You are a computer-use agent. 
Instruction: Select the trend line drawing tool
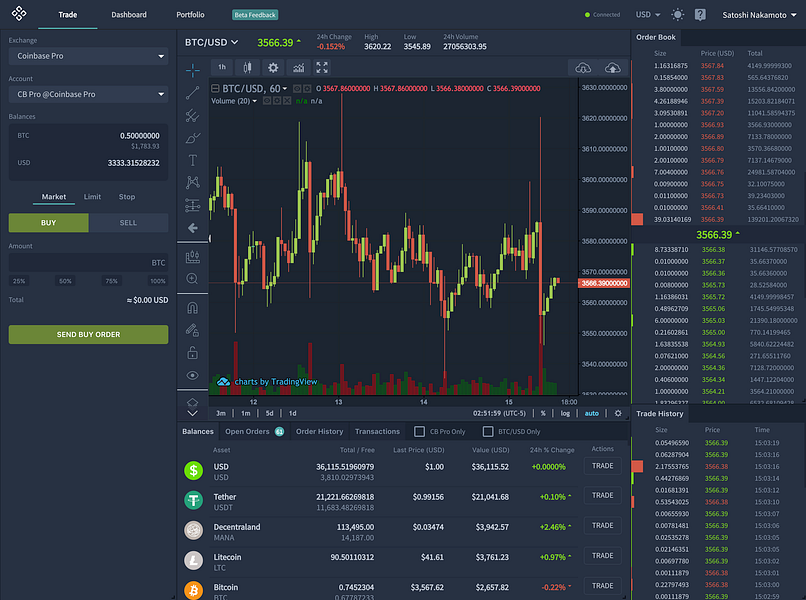(x=193, y=93)
